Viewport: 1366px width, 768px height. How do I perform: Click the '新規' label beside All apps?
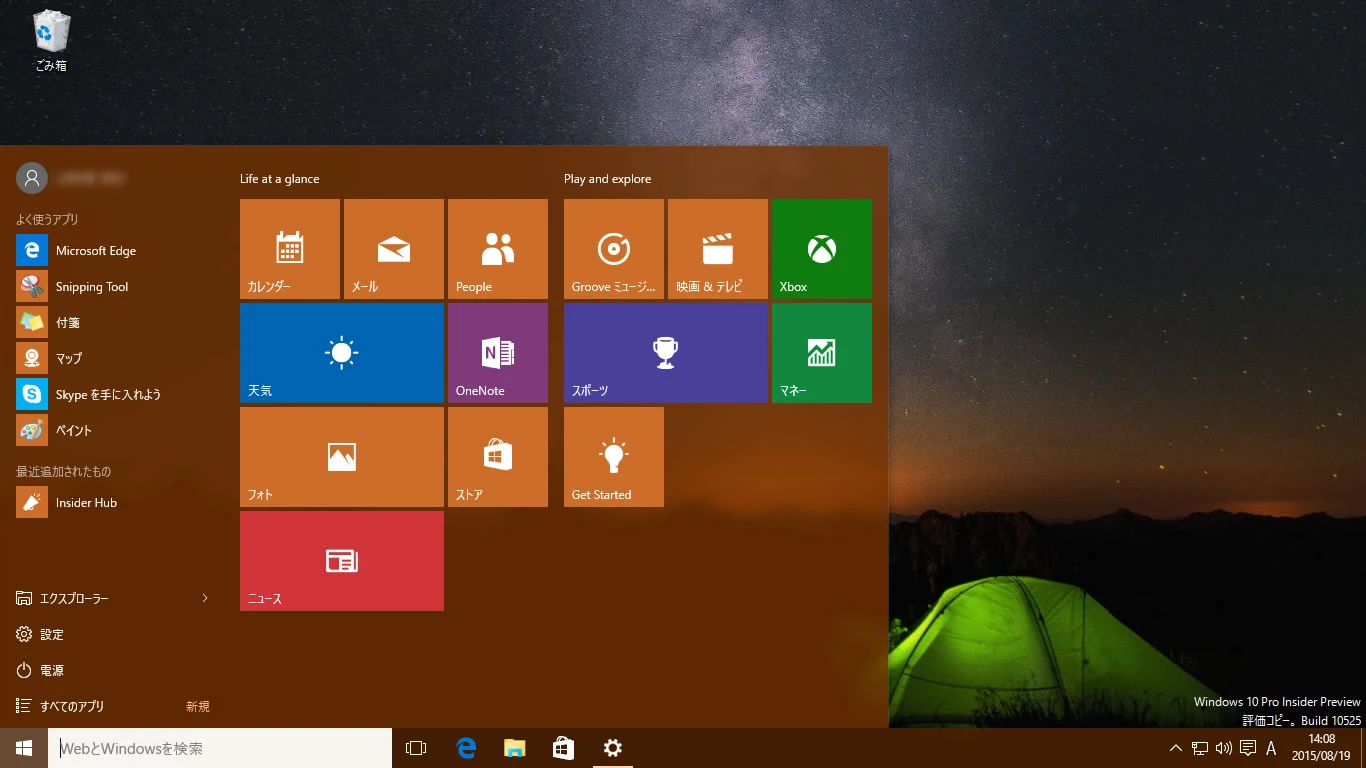click(198, 706)
